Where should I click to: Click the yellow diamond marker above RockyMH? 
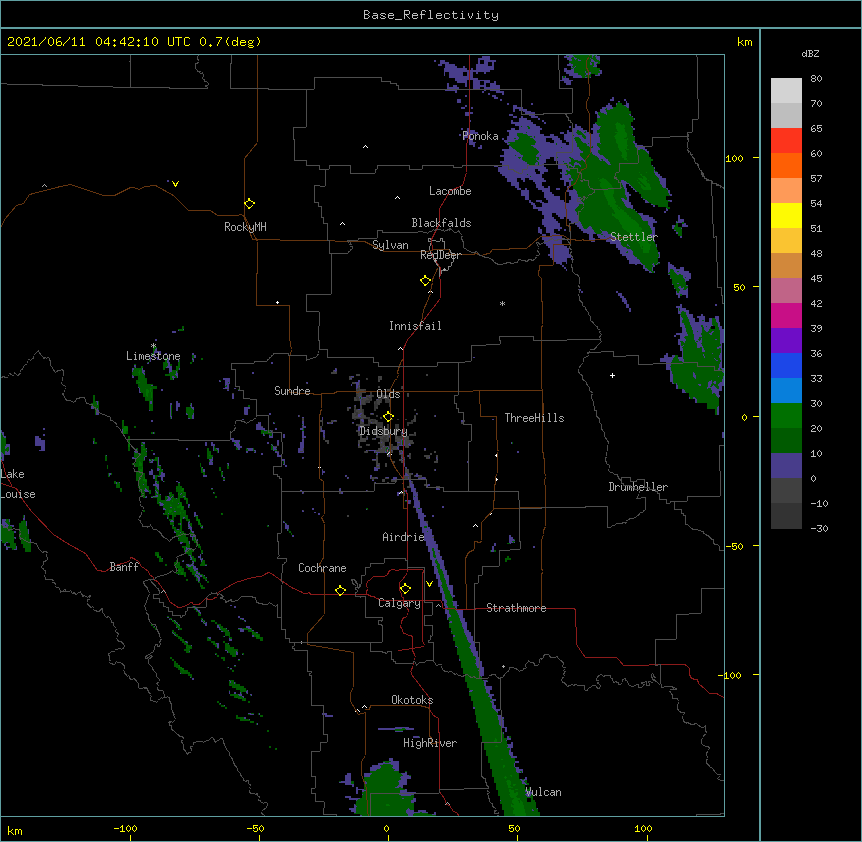[249, 204]
